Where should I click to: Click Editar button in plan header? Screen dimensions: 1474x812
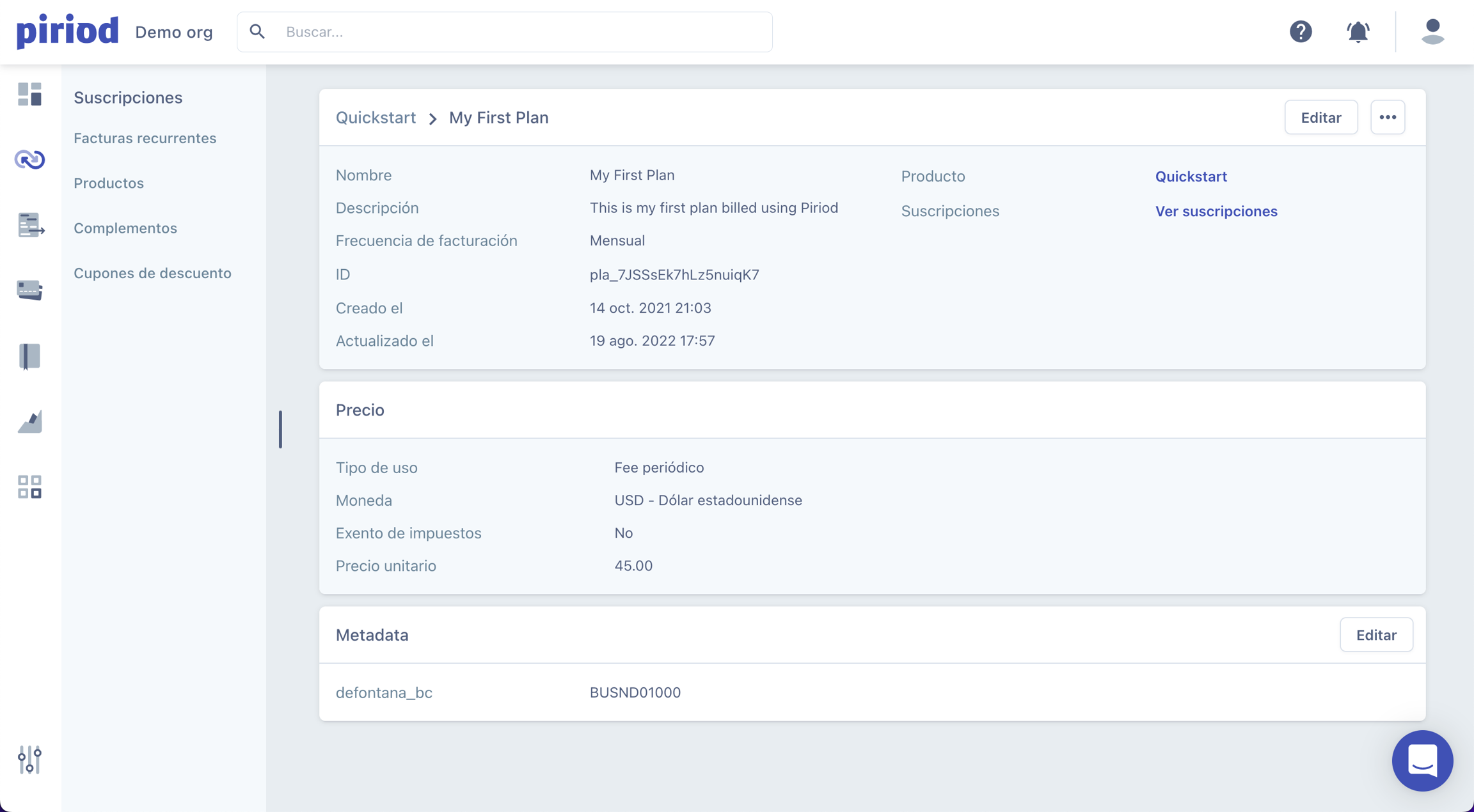(1320, 117)
